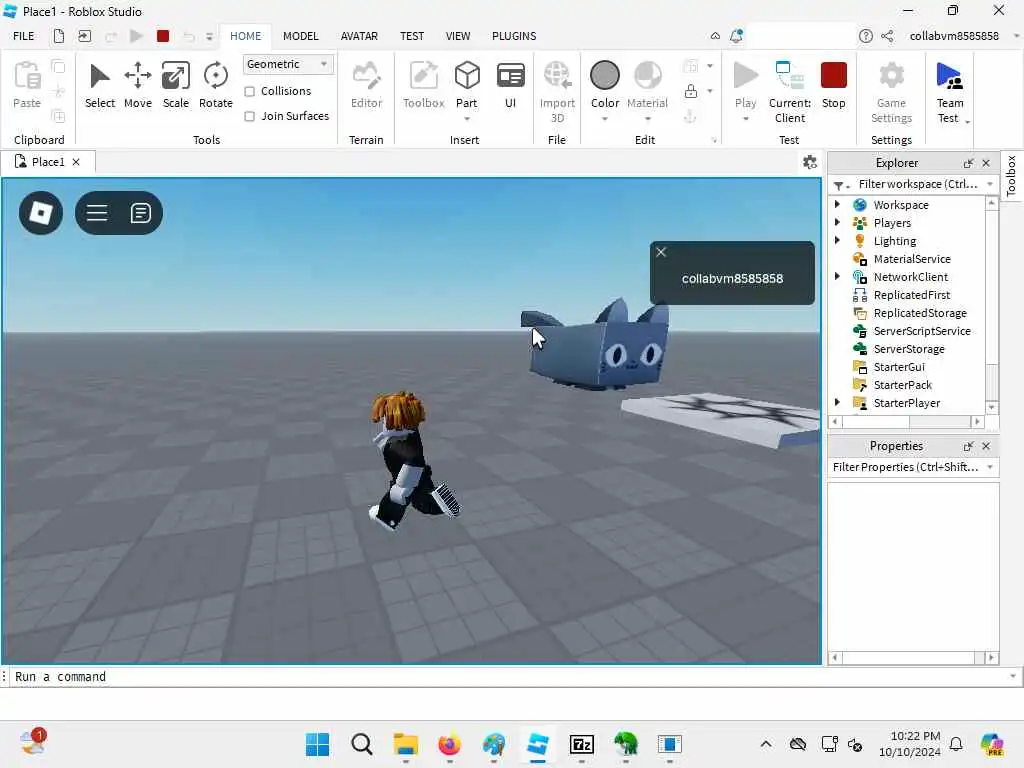Expand the NetworkClient tree node
Screen dimensions: 1024x768
click(837, 276)
